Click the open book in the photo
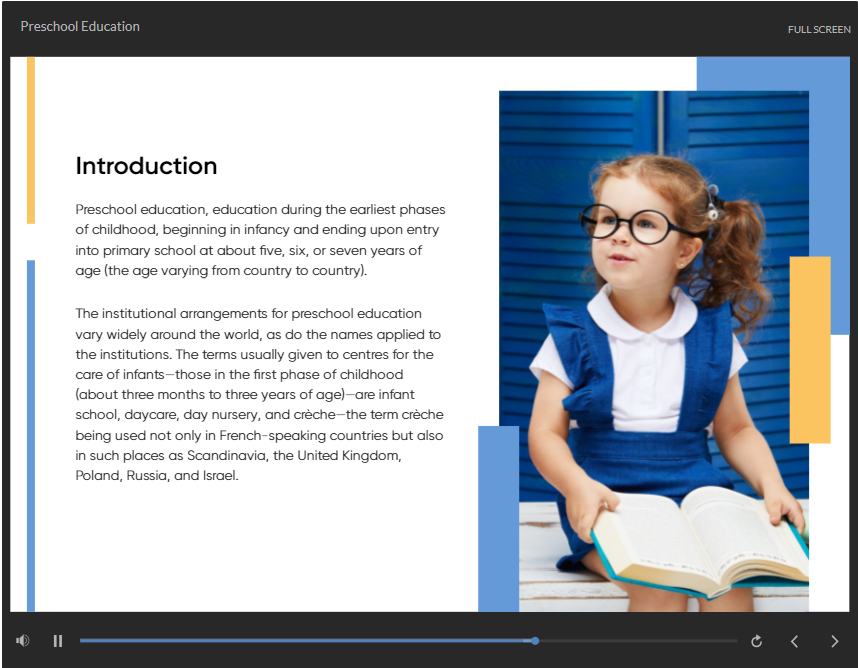 click(700, 540)
